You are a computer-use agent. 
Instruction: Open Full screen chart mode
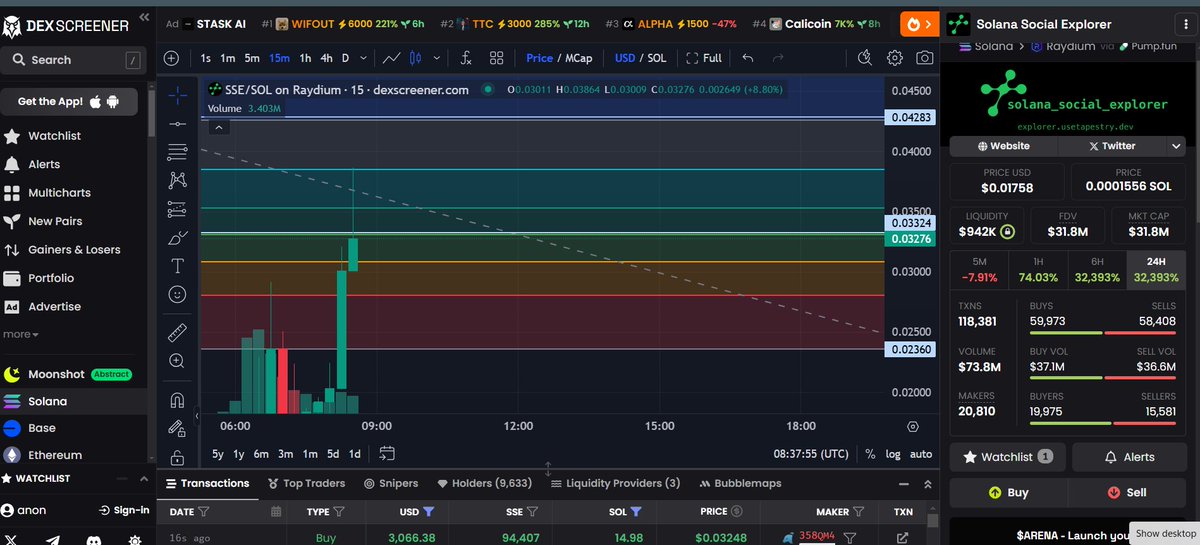pos(703,58)
